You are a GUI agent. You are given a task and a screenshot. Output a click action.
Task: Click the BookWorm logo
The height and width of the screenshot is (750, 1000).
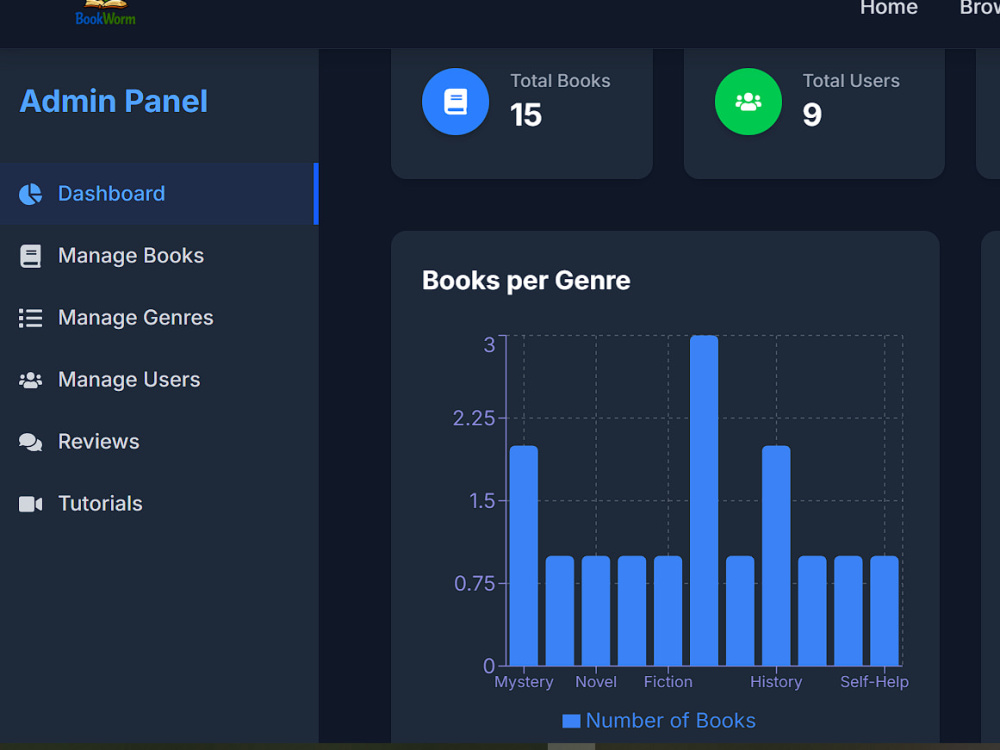point(105,13)
